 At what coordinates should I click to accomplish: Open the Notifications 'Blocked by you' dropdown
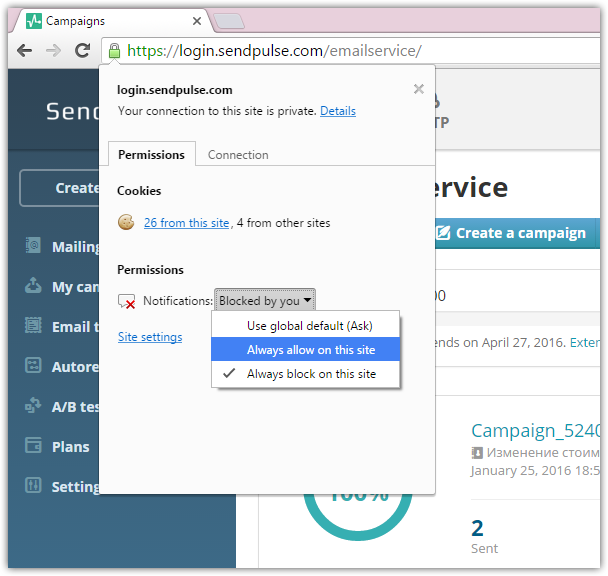[x=265, y=300]
